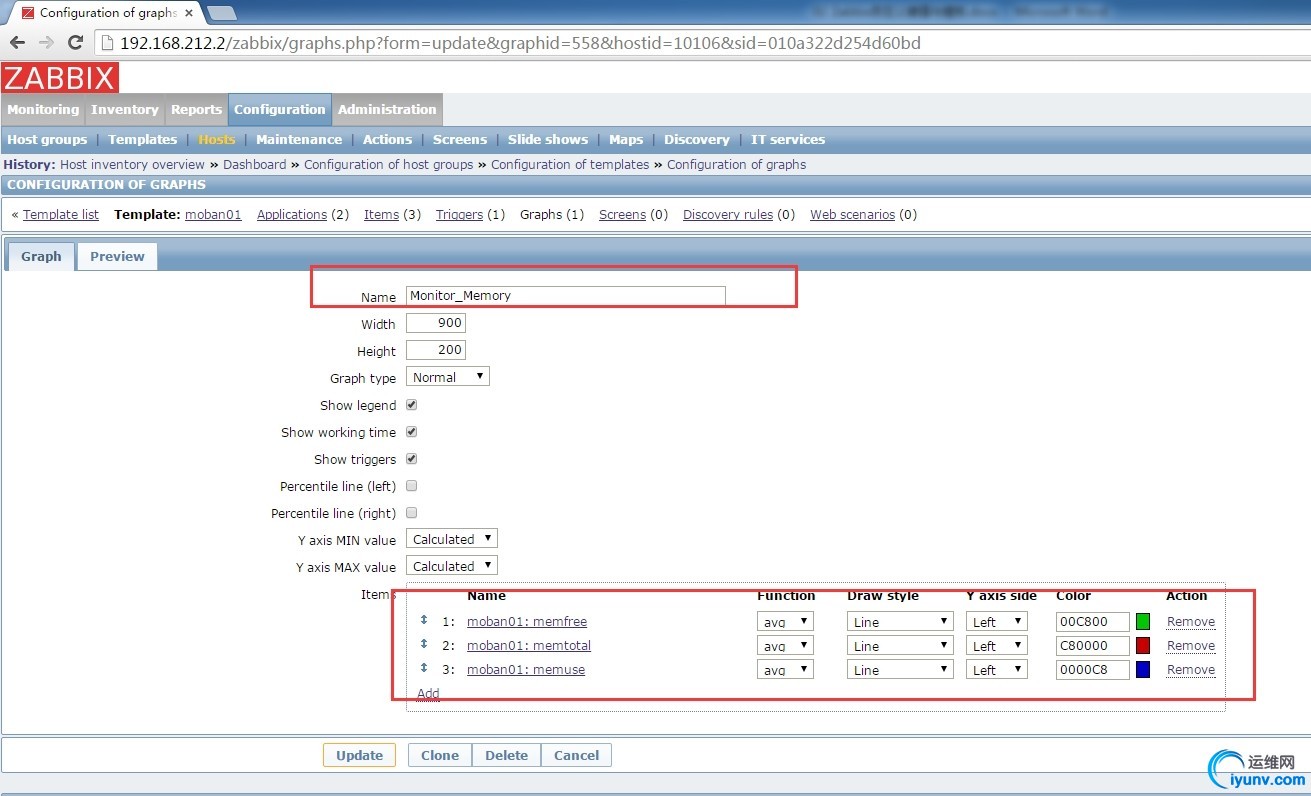Close the Configuration of graphs tab
The height and width of the screenshot is (796, 1311).
pos(189,13)
